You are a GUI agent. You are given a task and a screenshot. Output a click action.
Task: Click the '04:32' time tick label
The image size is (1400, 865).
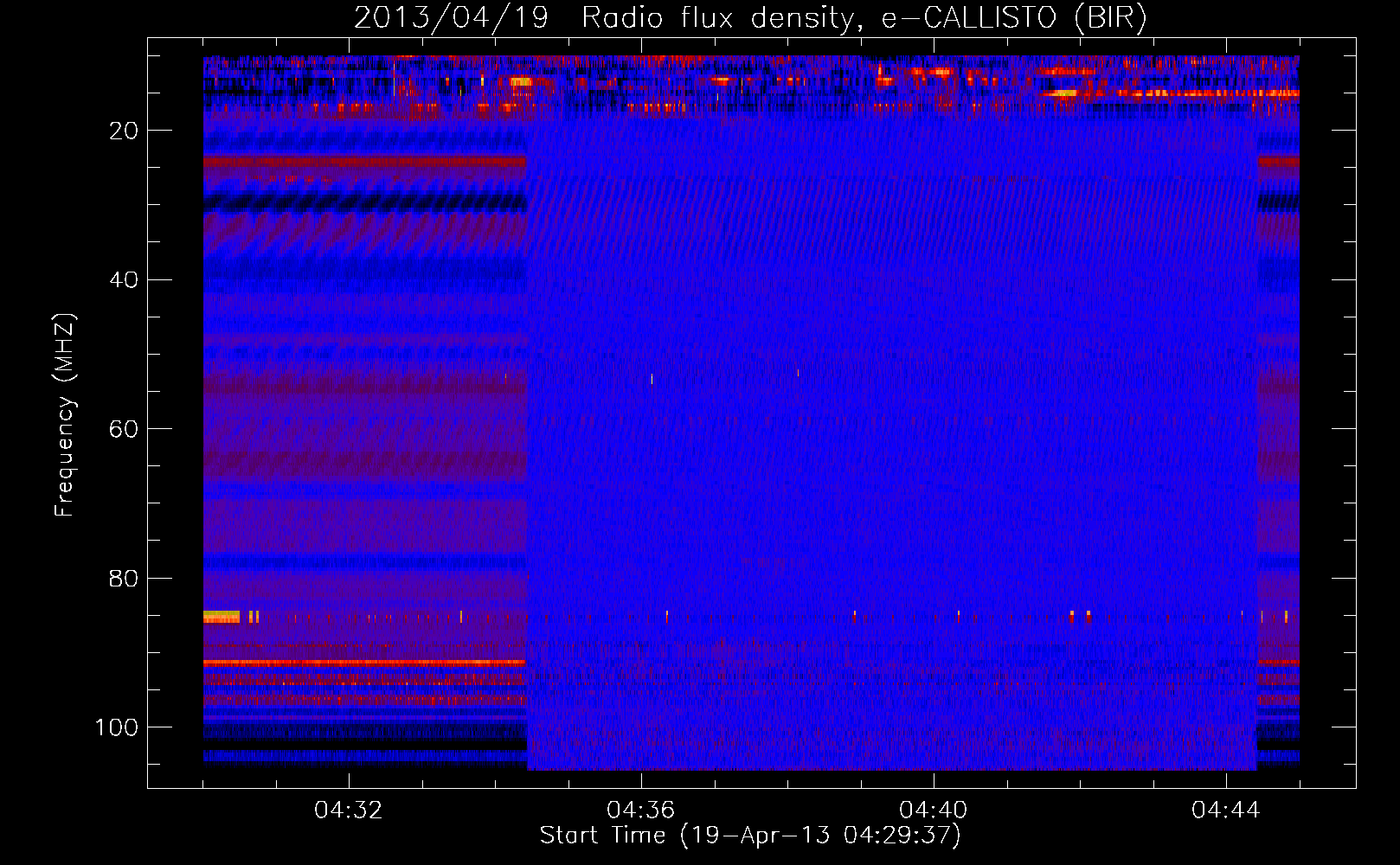[349, 811]
